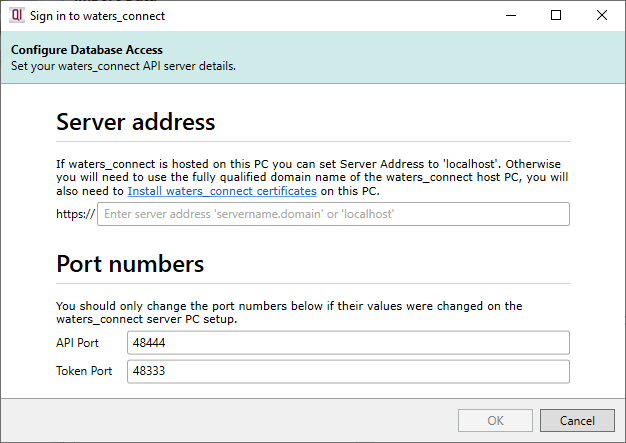Image resolution: width=626 pixels, height=443 pixels.
Task: Click the 'API Port' label
Action: tap(77, 343)
